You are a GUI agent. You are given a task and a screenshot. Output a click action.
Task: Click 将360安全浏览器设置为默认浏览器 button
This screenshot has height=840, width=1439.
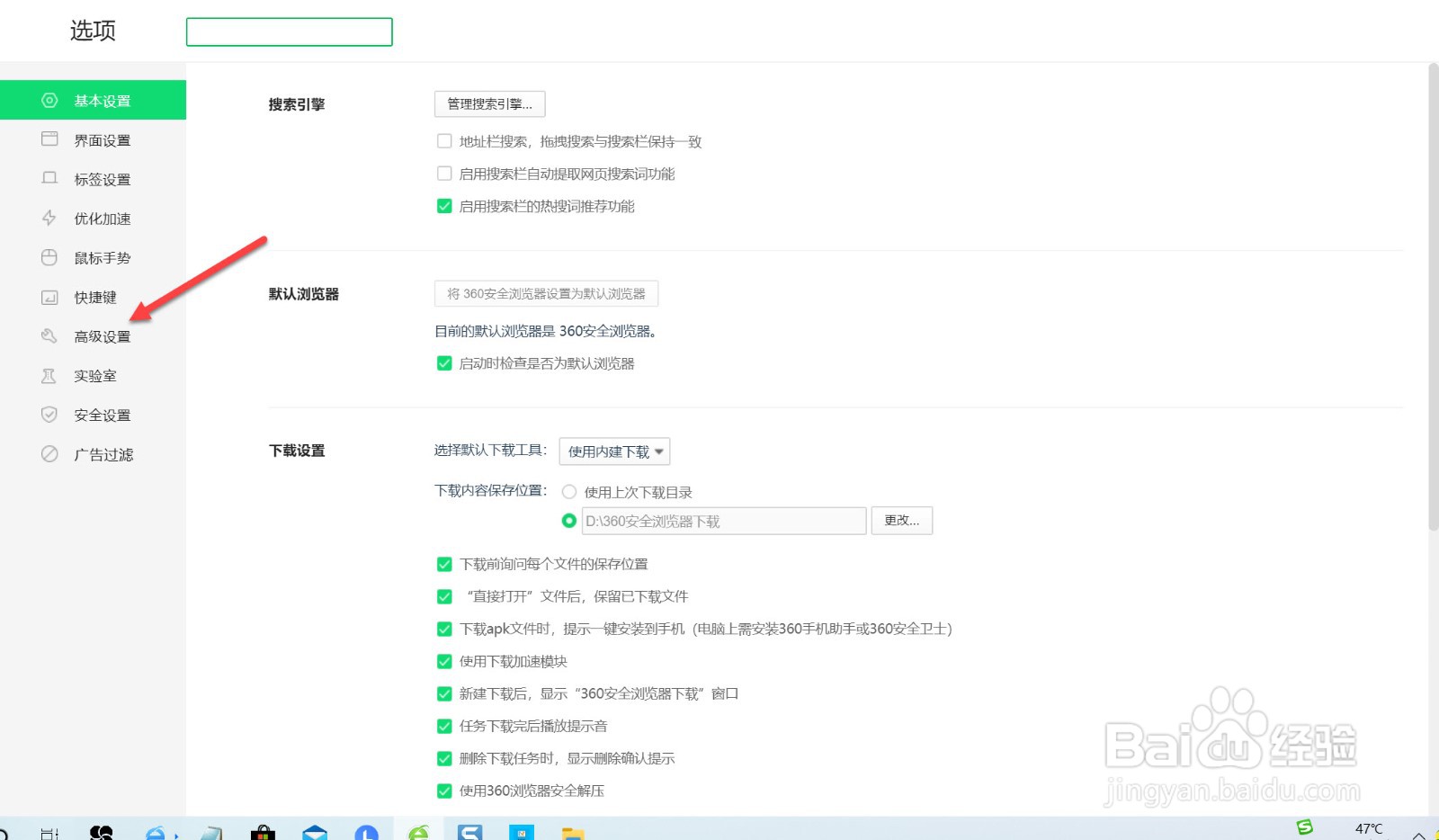[x=546, y=294]
